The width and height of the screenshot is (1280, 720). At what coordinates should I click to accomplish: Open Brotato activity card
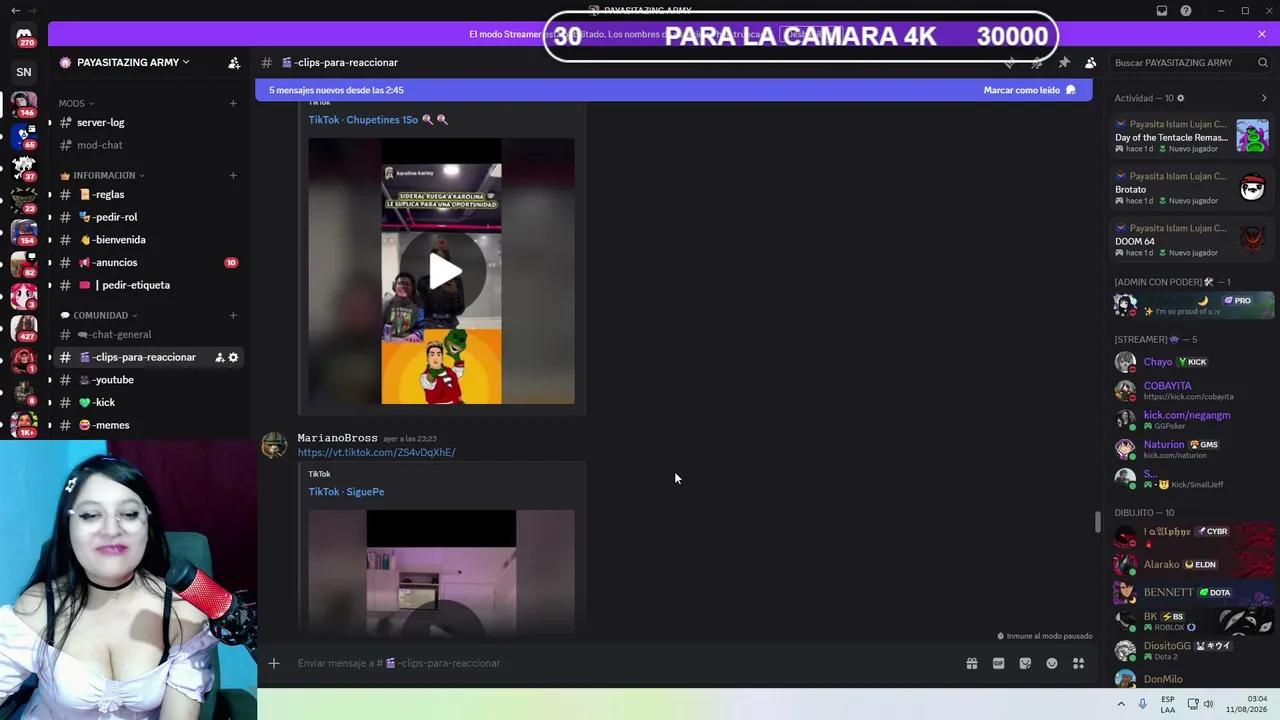pyautogui.click(x=1192, y=188)
